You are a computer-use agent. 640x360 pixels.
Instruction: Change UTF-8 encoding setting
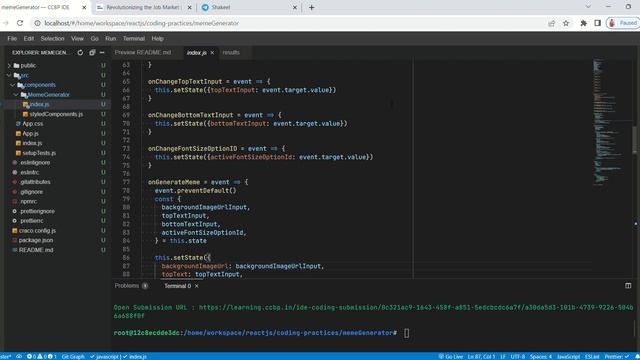point(518,356)
